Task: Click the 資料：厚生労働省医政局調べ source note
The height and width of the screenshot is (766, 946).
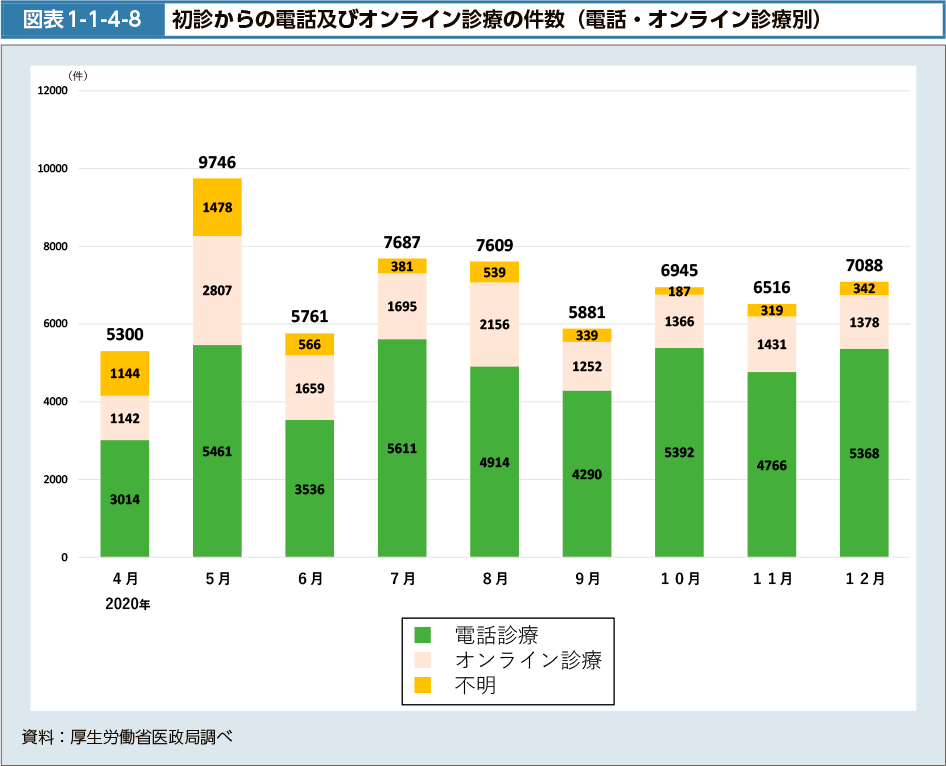Action: point(127,738)
